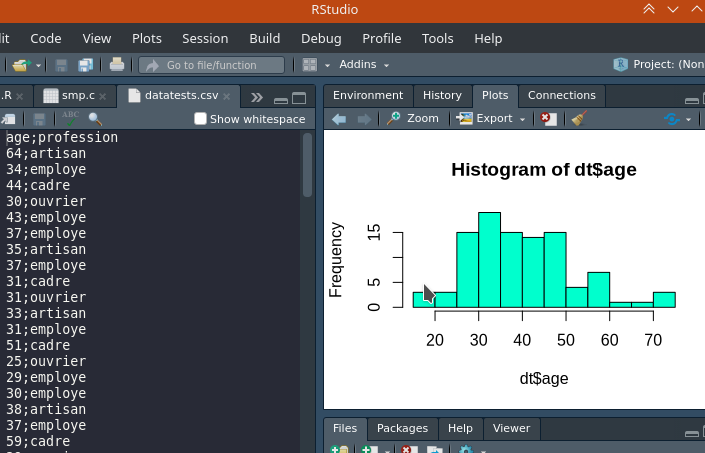Viewport: 705px width, 453px height.
Task: Minimize the Plots pane
Action: point(692,100)
